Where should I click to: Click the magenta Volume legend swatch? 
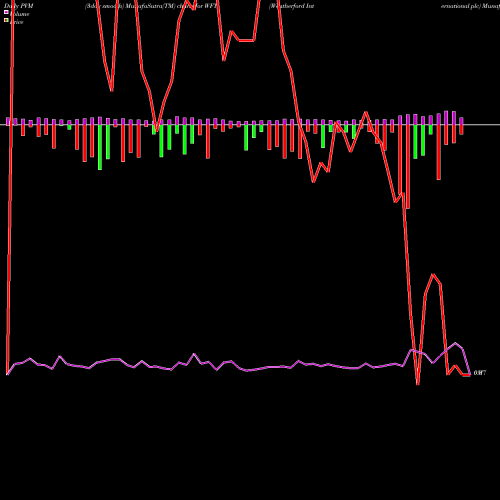[x=6, y=12]
